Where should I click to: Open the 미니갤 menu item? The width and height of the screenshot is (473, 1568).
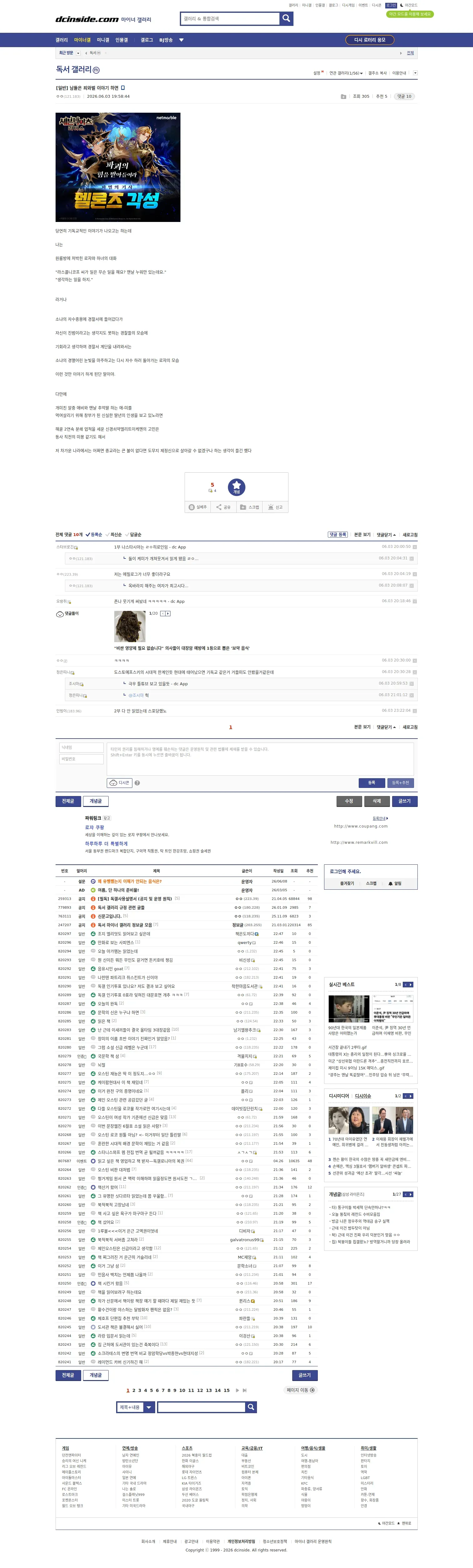103,40
